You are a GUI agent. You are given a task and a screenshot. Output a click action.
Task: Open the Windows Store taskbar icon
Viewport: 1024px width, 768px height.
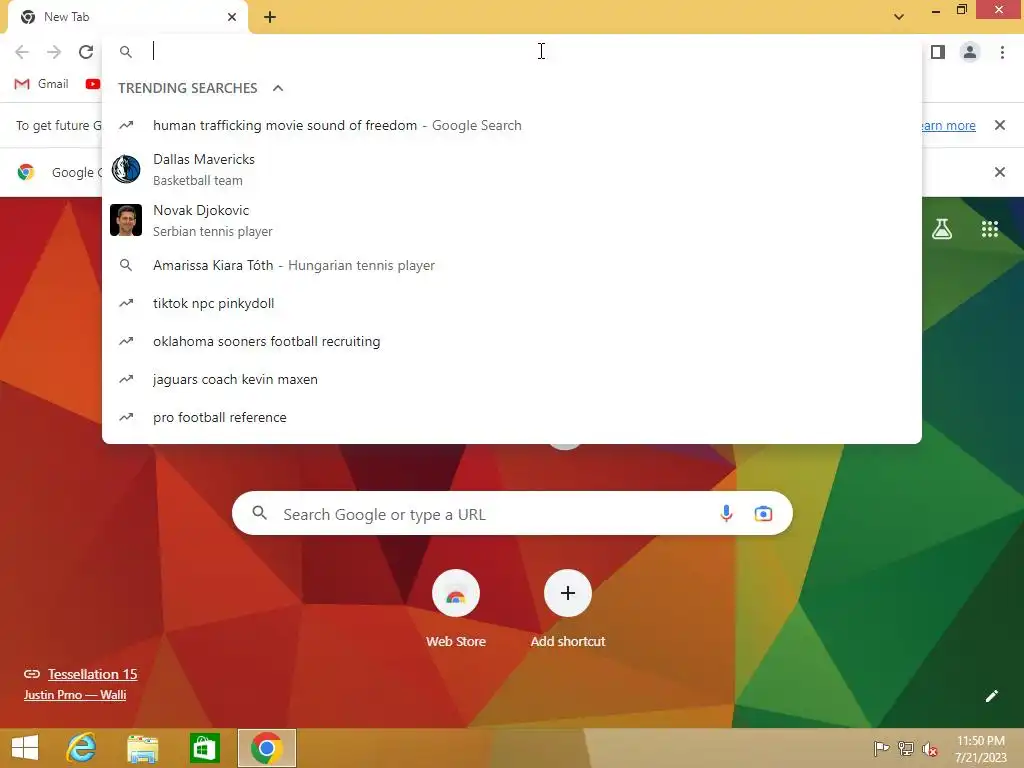coord(204,748)
